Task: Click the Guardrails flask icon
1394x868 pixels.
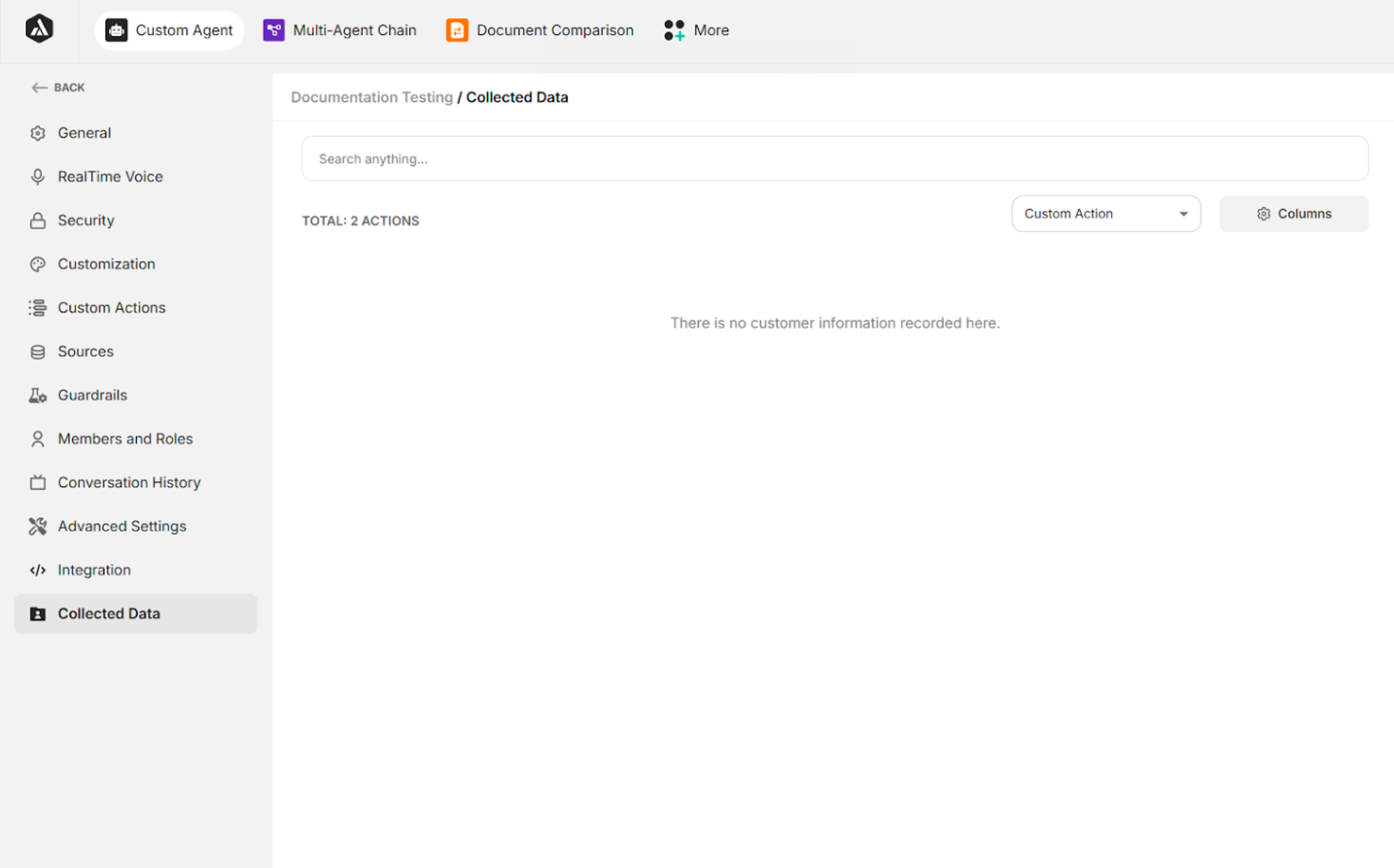Action: pyautogui.click(x=38, y=395)
